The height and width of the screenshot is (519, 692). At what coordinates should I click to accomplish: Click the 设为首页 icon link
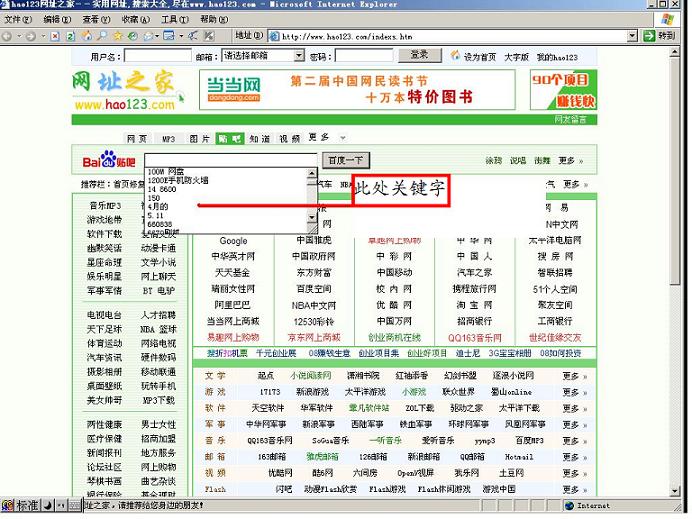tap(473, 57)
